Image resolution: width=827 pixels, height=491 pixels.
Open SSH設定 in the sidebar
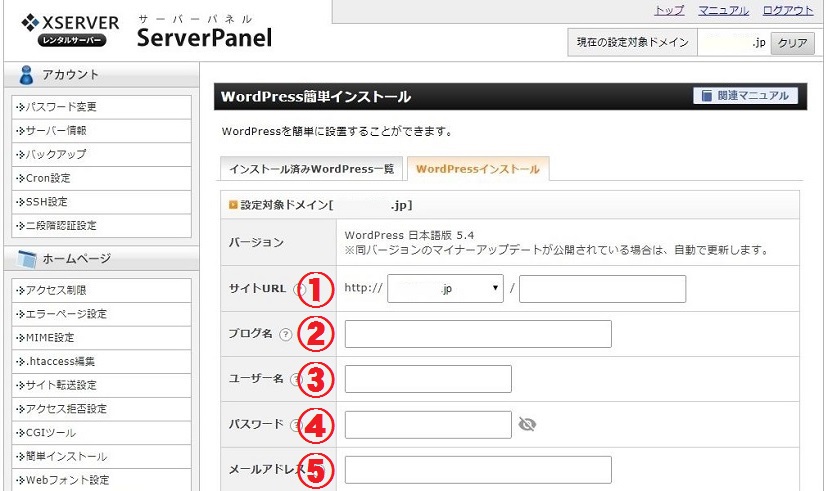[x=101, y=202]
